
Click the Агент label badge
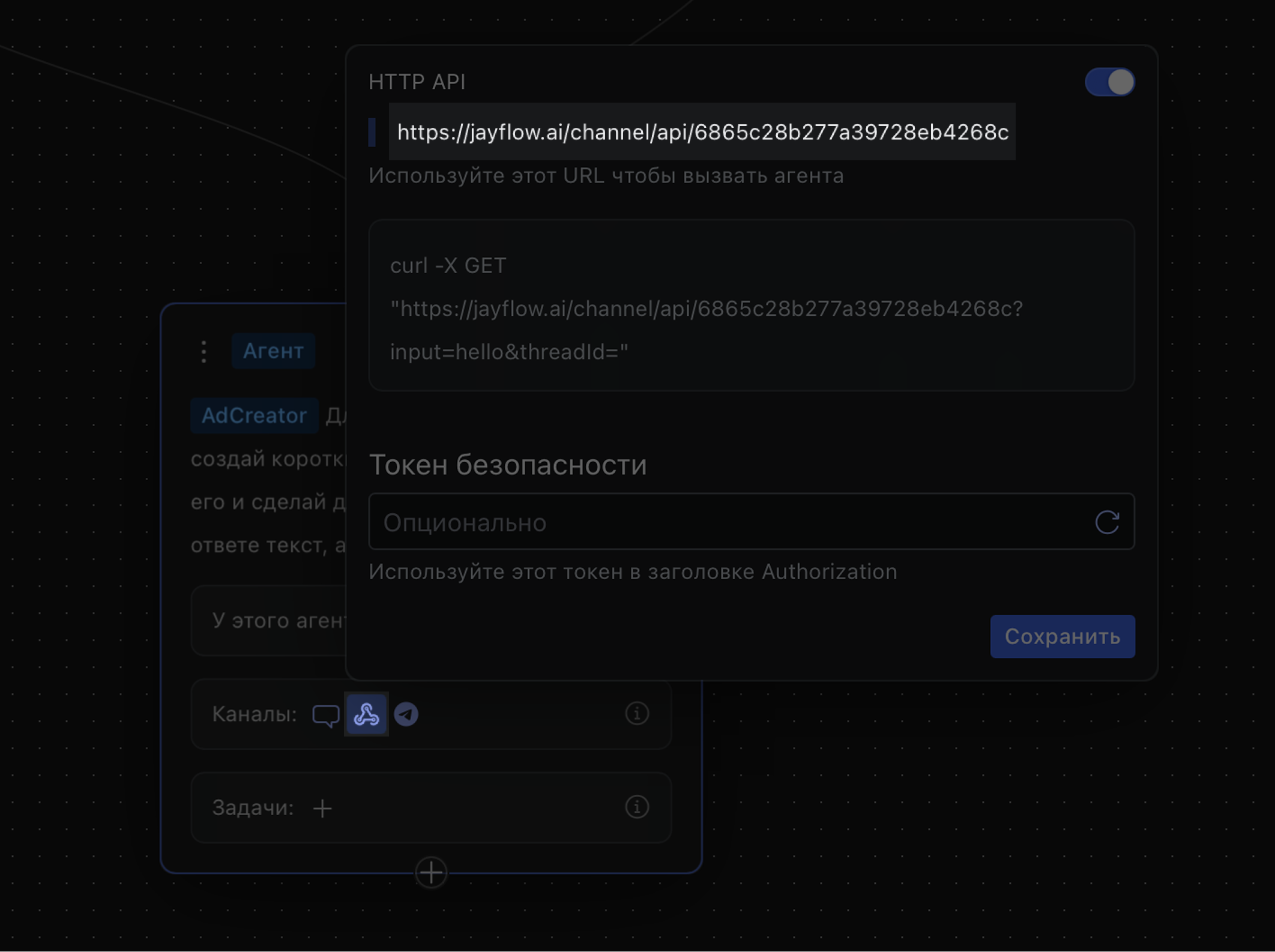point(273,351)
